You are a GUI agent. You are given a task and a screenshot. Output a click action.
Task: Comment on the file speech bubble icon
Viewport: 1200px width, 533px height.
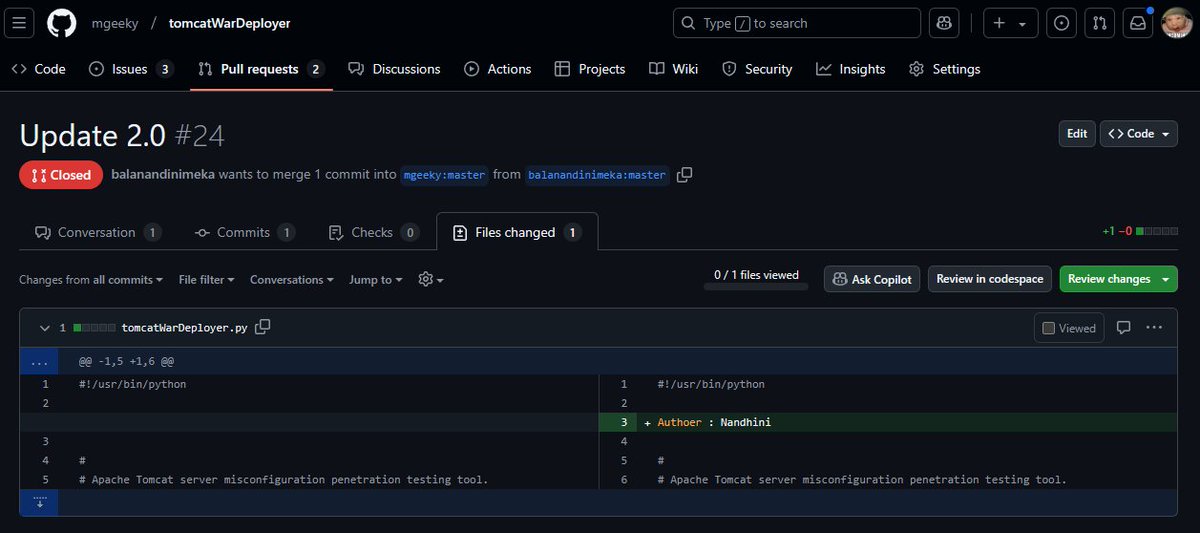point(1123,327)
